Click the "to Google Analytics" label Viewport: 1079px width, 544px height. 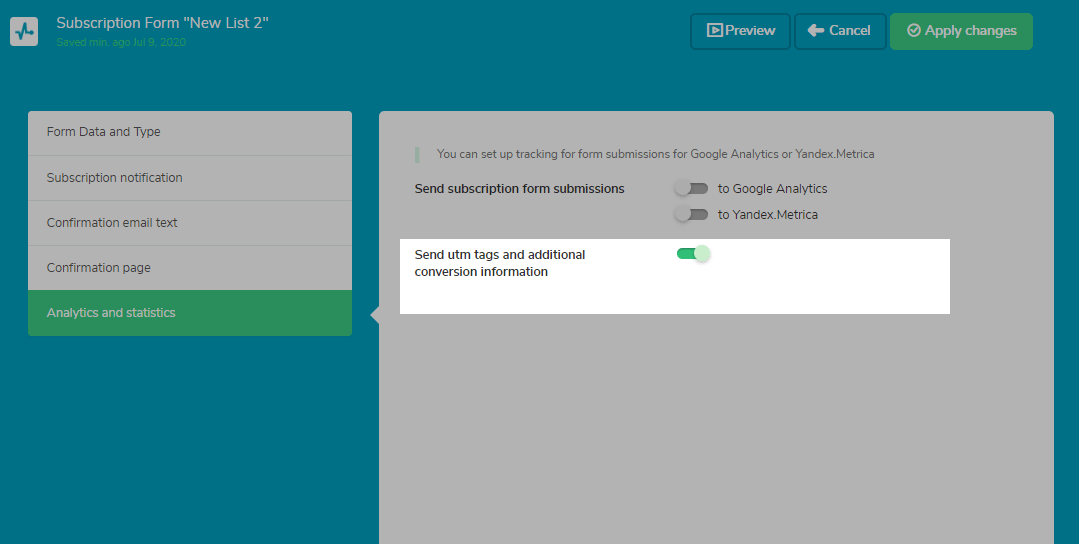tap(772, 188)
